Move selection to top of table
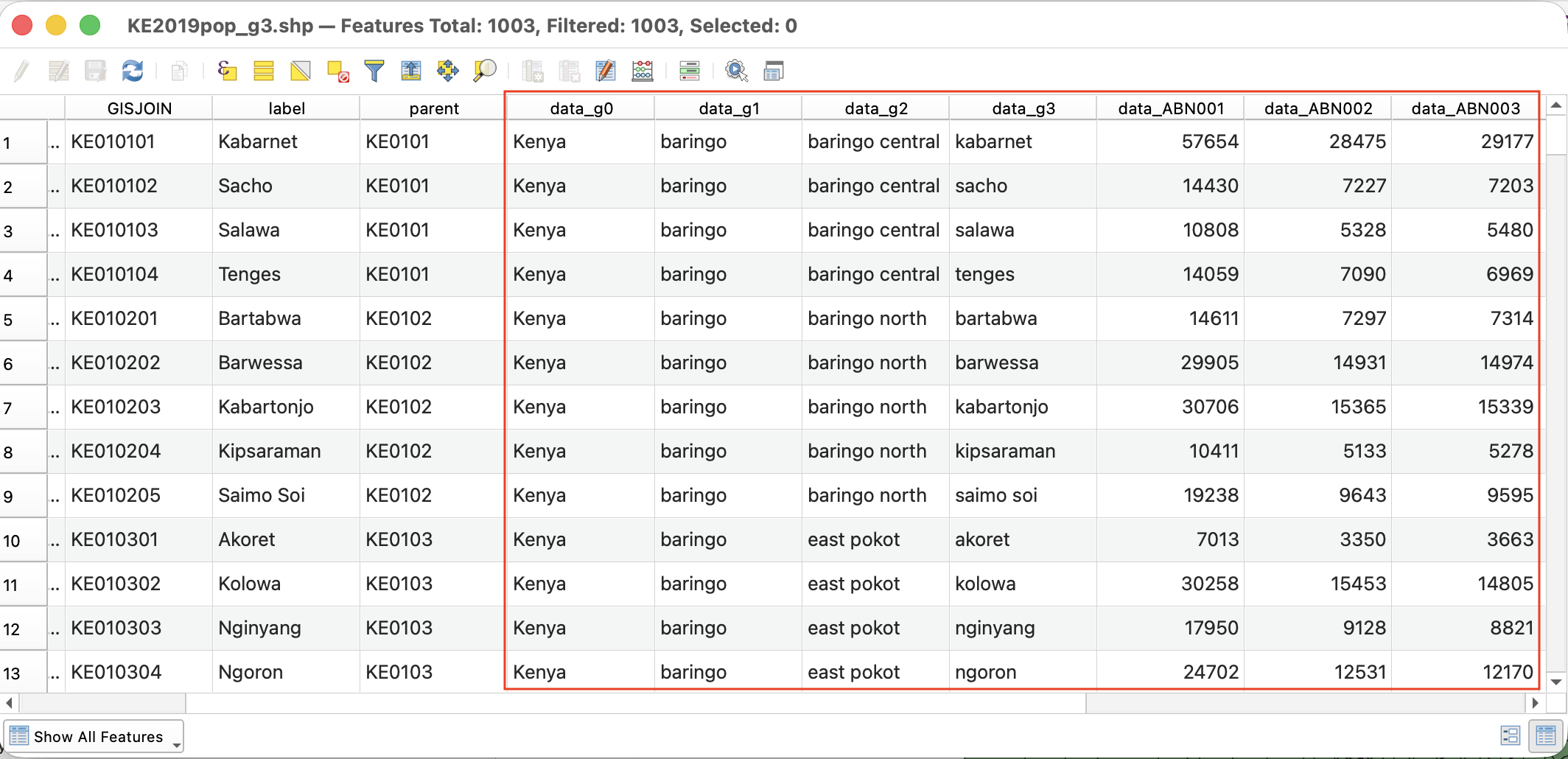This screenshot has height=759, width=1568. [411, 71]
